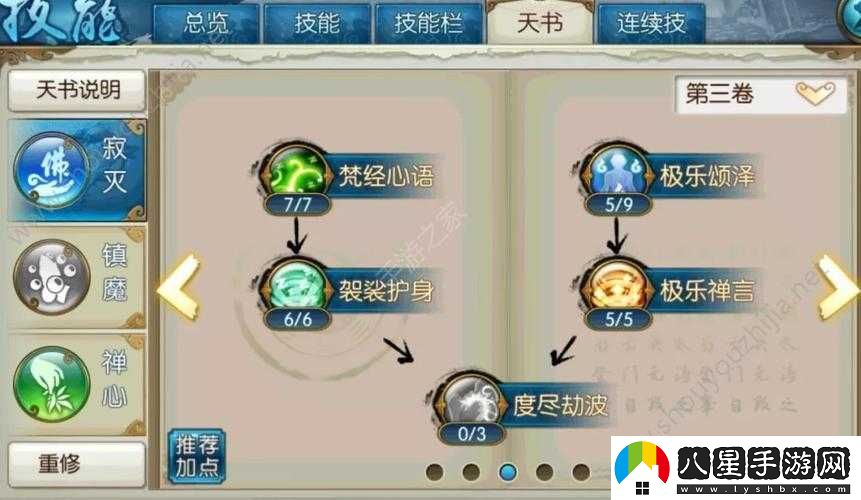Choose the 极乐颂泽 blue figure icon
This screenshot has height=500, width=861.
point(619,171)
